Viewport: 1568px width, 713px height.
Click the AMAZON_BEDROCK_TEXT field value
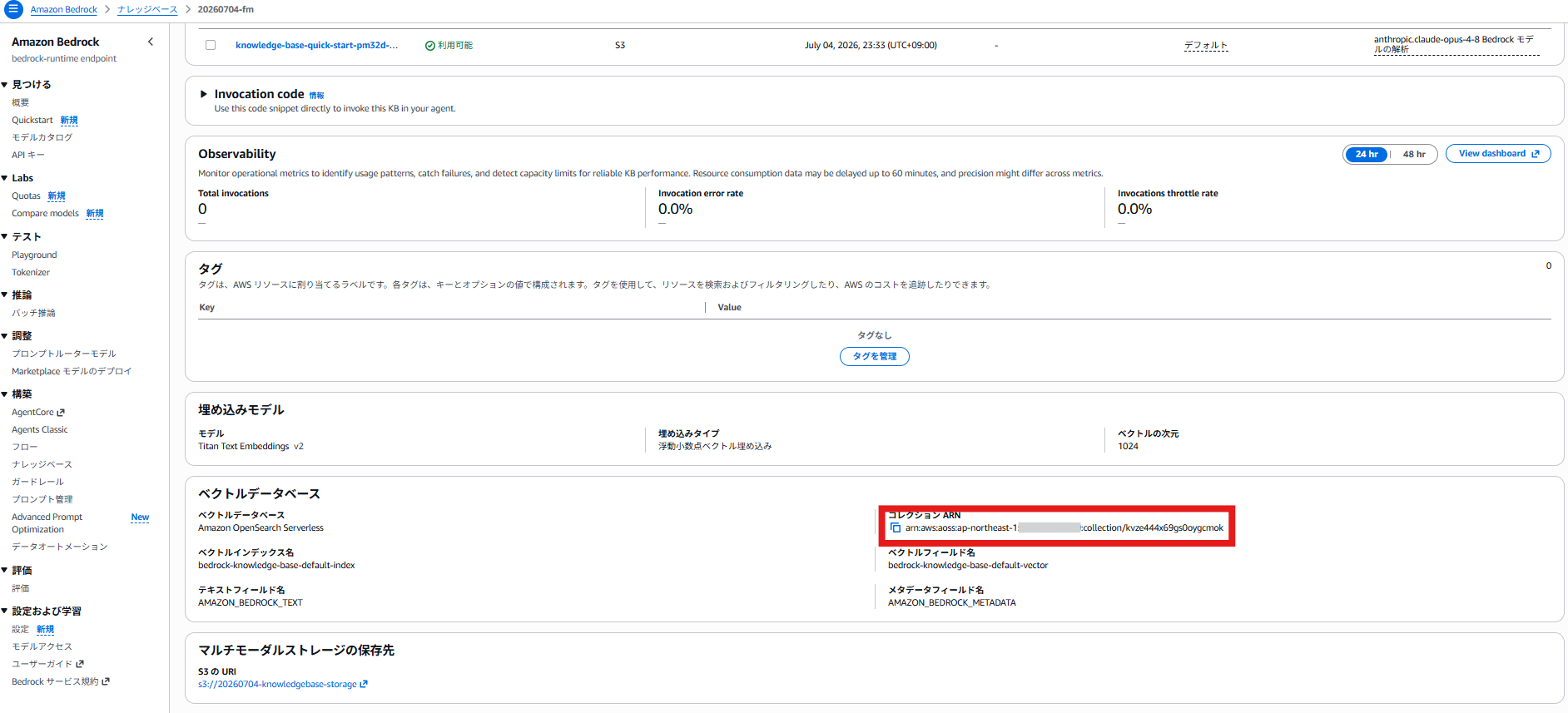point(251,603)
